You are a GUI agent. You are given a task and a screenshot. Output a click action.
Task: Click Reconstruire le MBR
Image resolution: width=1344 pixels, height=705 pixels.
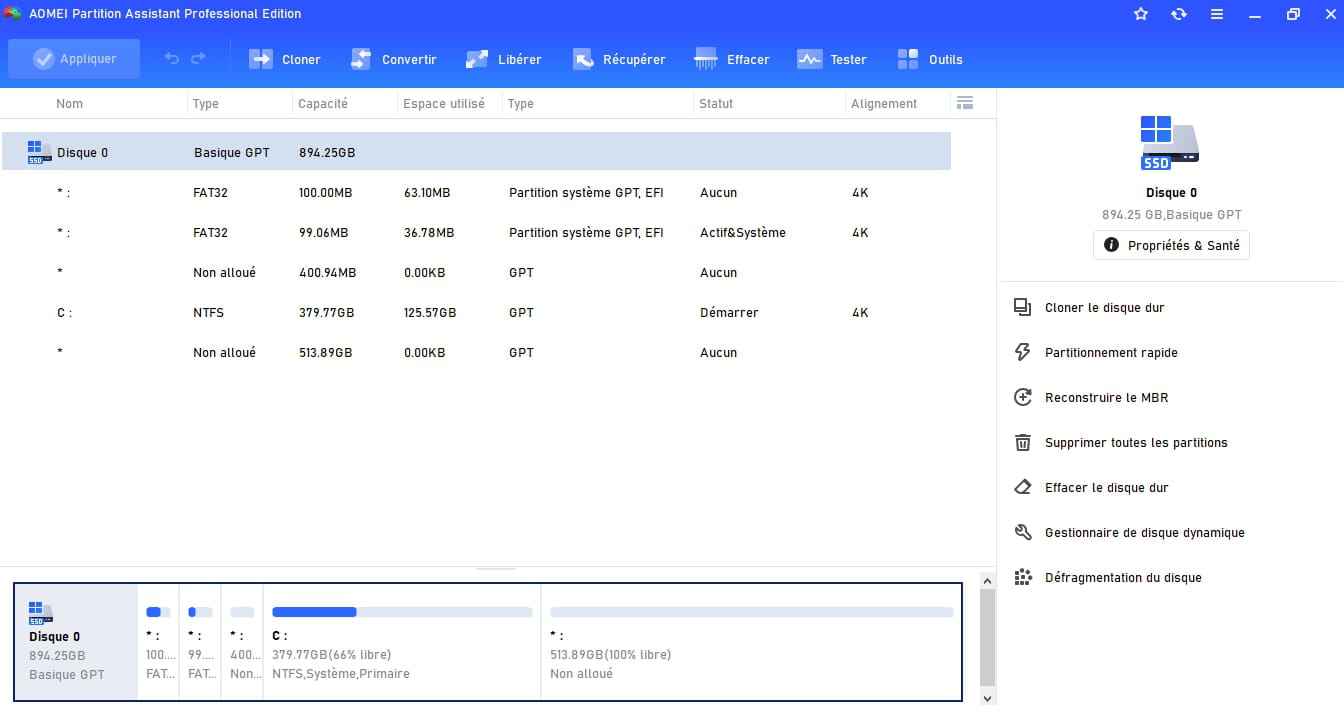1106,398
